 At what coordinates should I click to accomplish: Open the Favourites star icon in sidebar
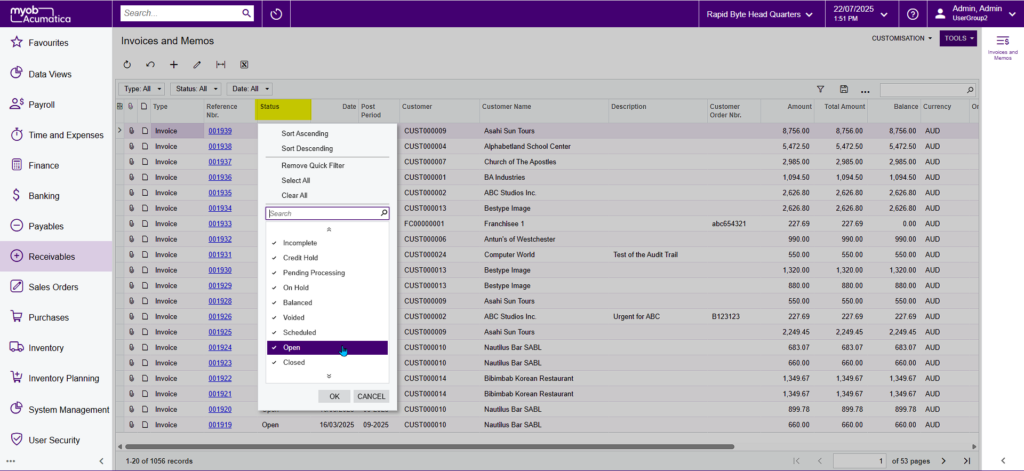pos(17,43)
